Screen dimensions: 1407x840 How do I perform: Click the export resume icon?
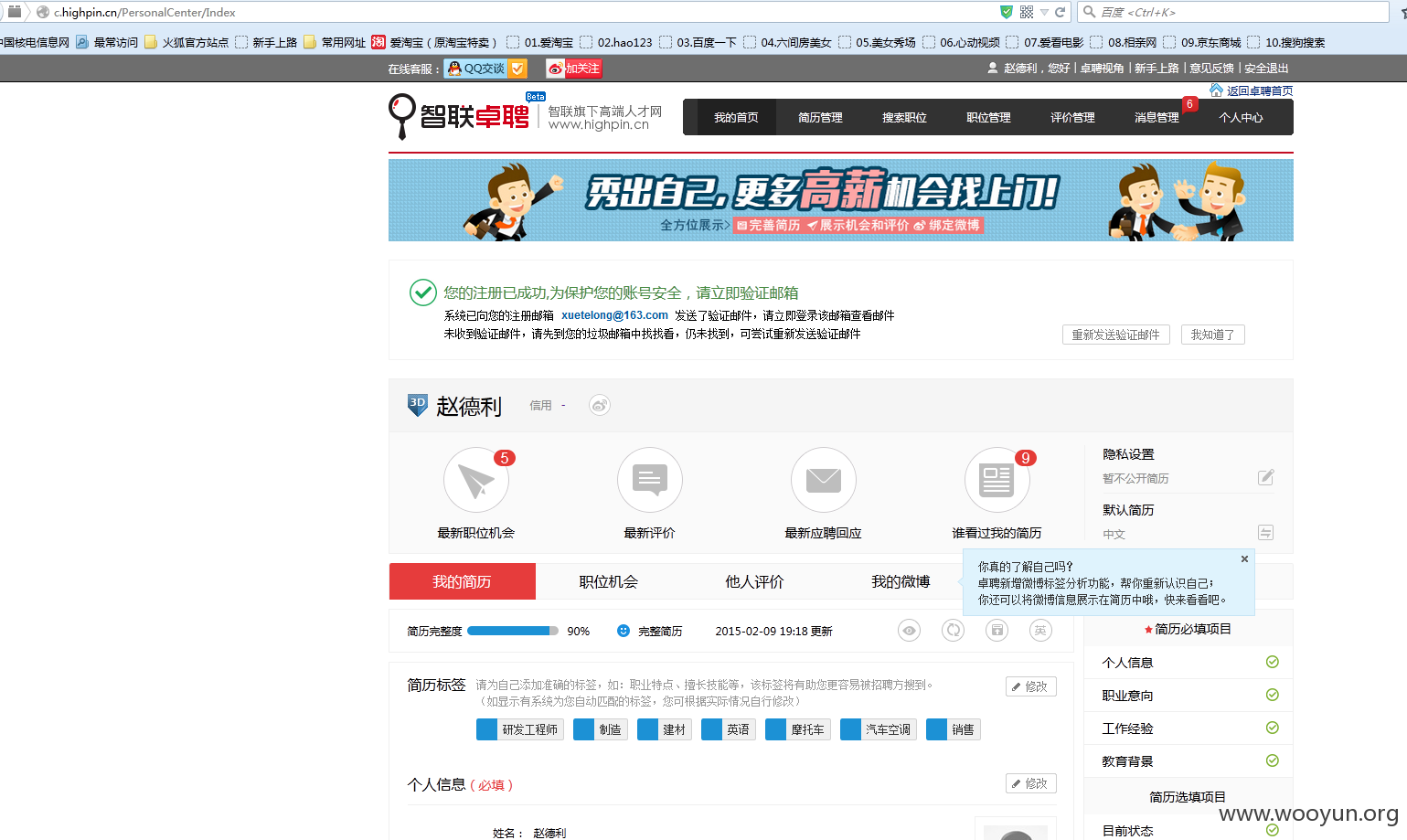coord(997,631)
